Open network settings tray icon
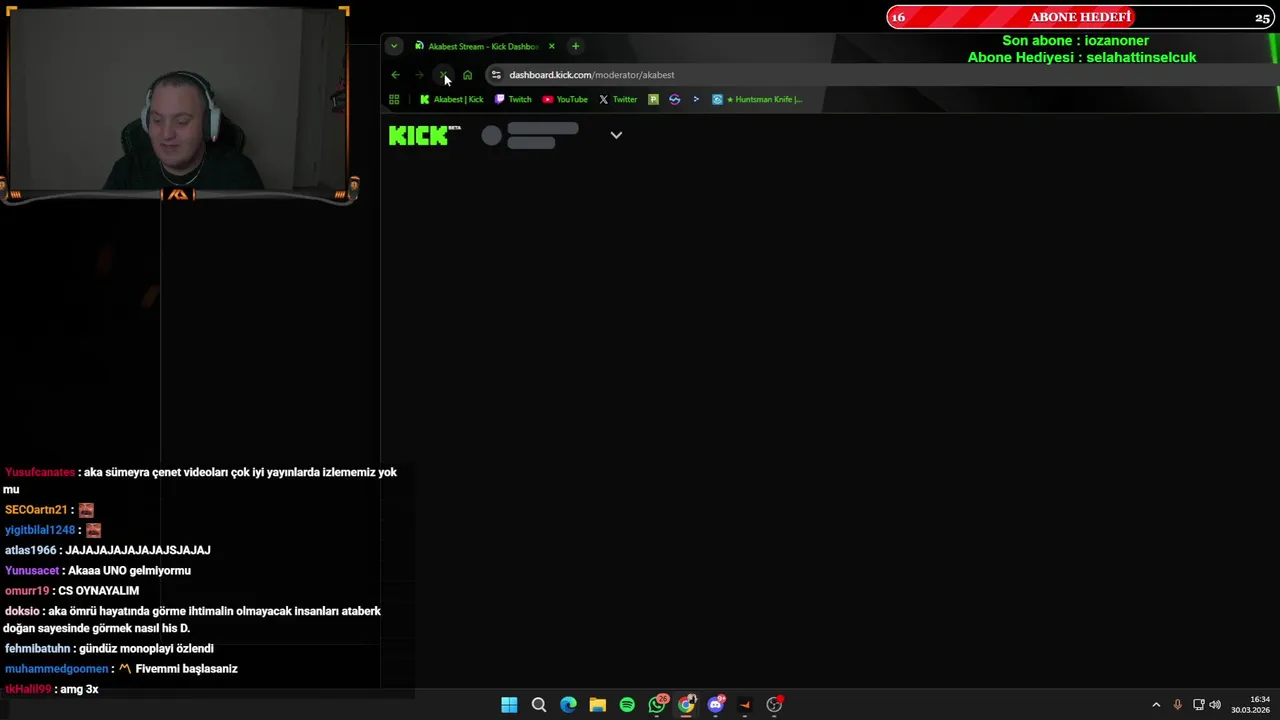Screen dimensions: 1280x720 [1198, 705]
